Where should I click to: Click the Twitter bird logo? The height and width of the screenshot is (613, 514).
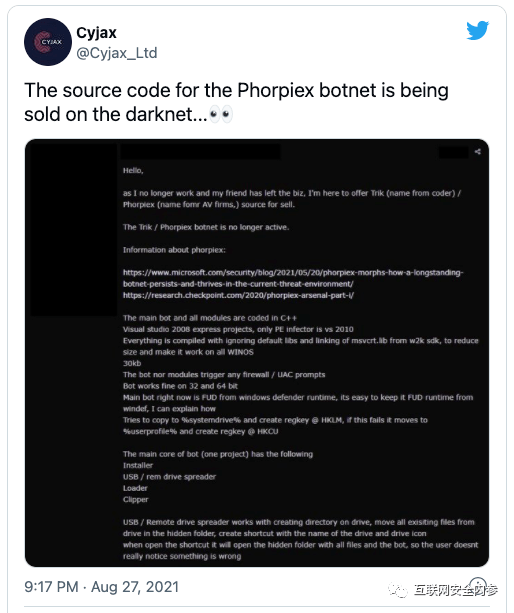(477, 30)
